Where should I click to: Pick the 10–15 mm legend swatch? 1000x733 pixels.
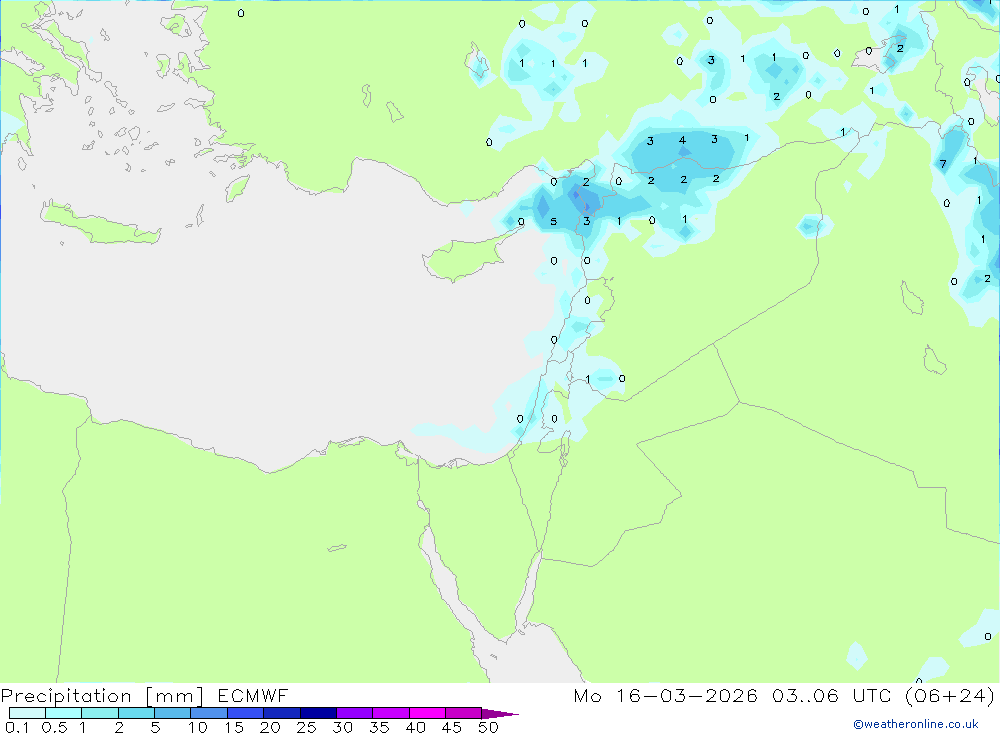pos(209,713)
